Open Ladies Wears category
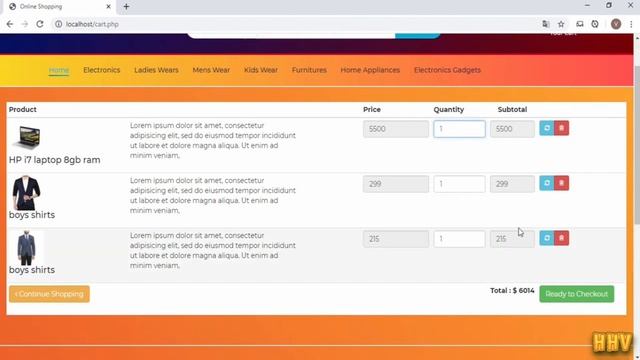Image resolution: width=640 pixels, height=360 pixels. point(156,70)
